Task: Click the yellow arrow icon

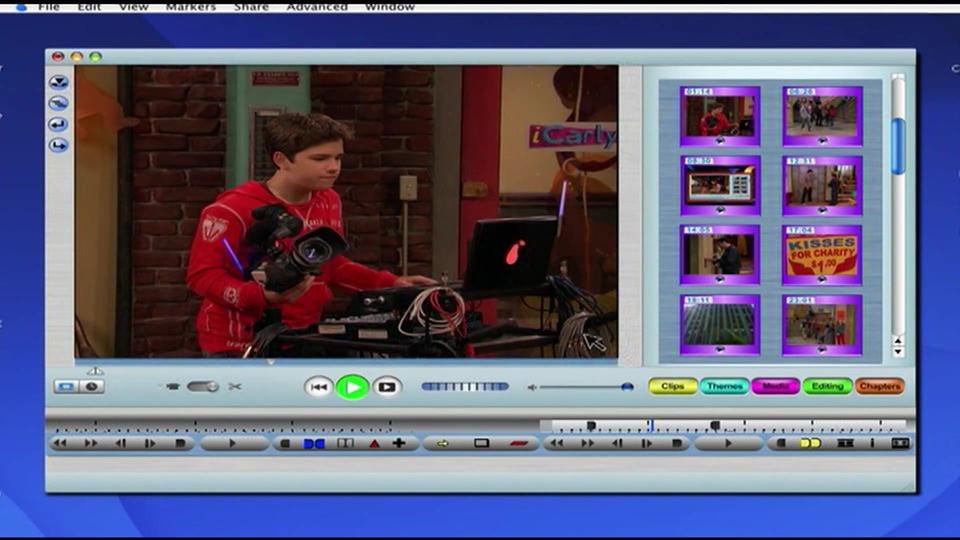Action: 442,443
